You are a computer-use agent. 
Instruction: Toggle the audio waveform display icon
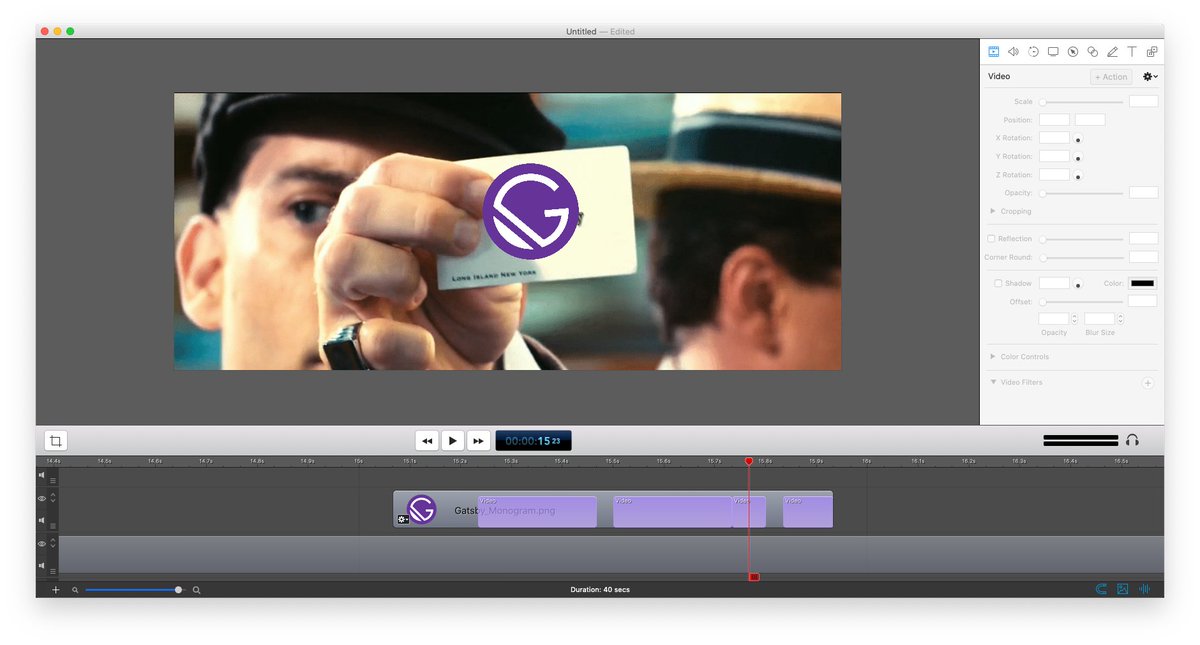tap(1145, 589)
